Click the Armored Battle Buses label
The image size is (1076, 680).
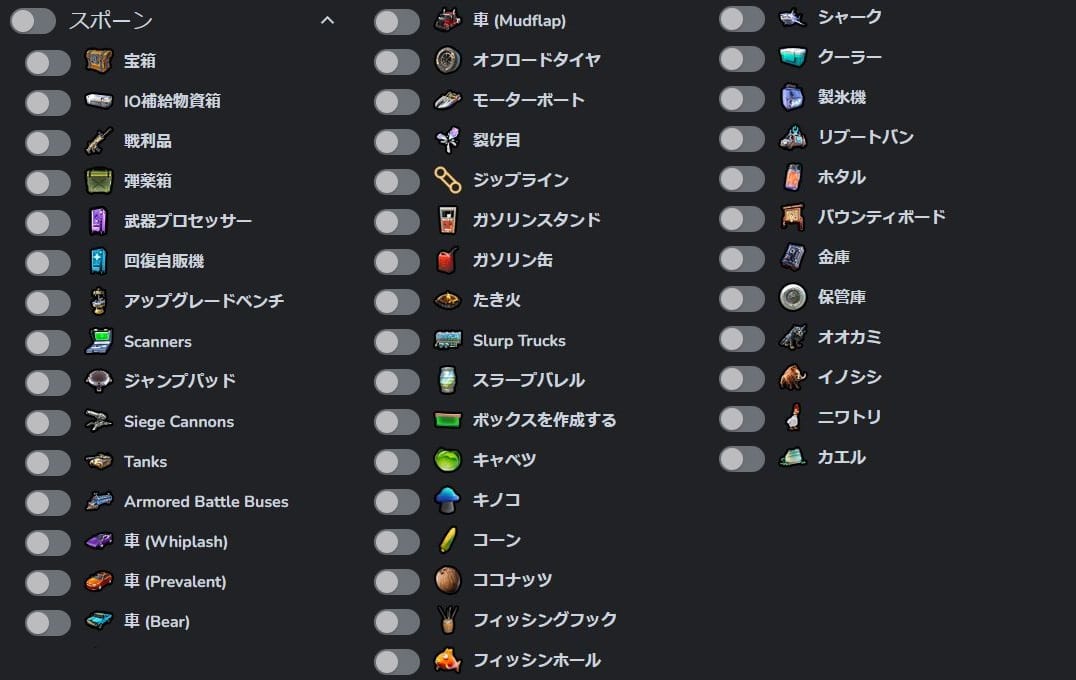coord(206,502)
